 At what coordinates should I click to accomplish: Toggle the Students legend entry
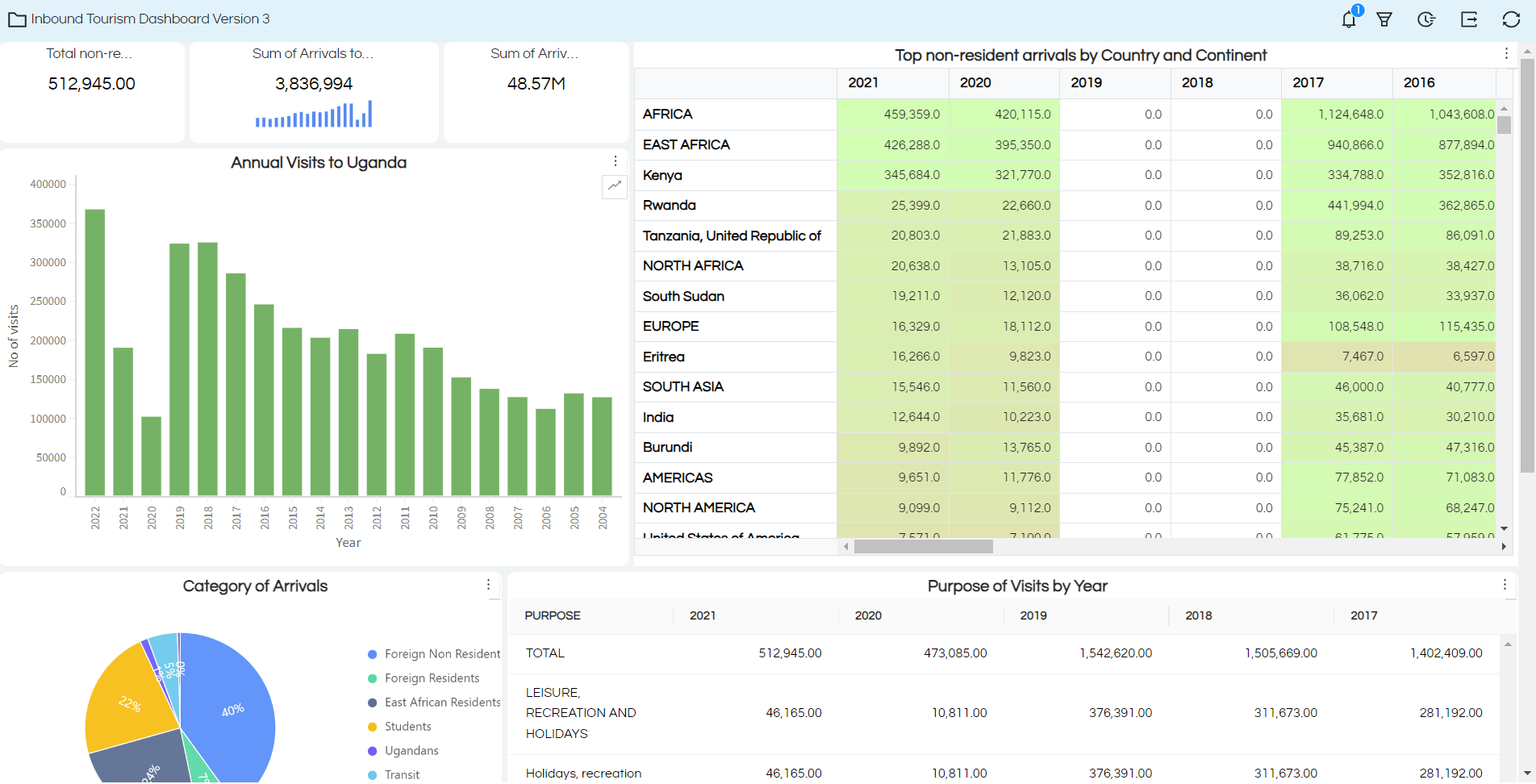(x=399, y=727)
